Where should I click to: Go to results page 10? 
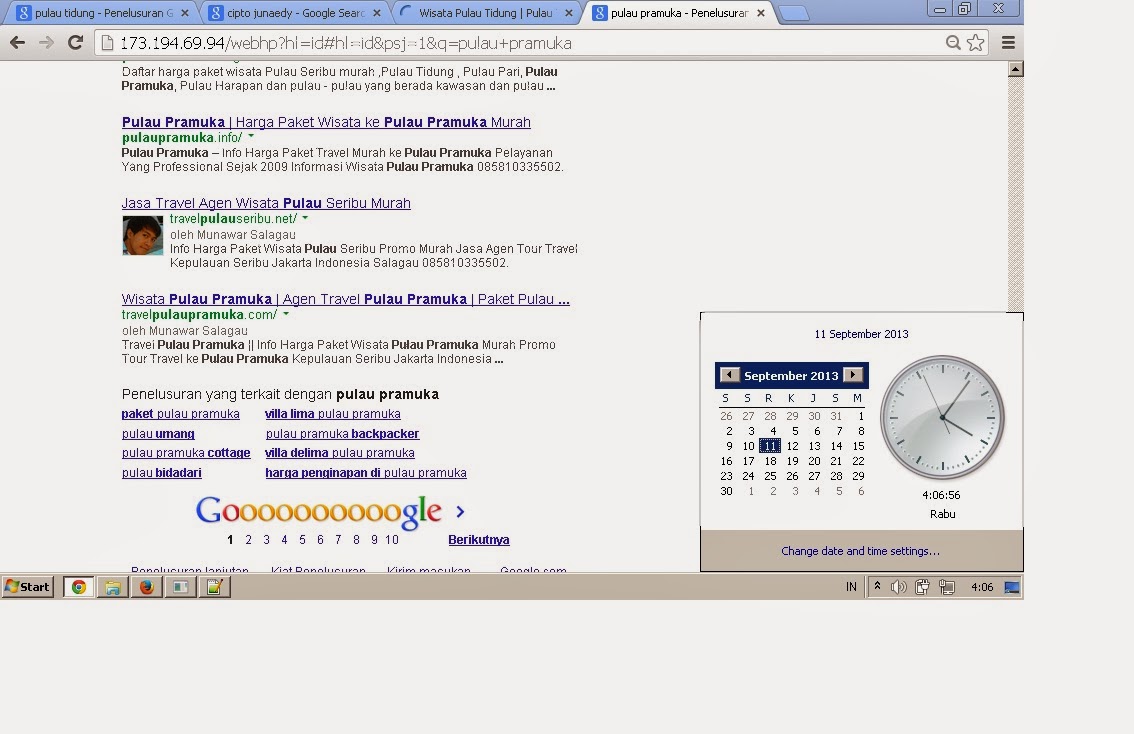pos(392,539)
